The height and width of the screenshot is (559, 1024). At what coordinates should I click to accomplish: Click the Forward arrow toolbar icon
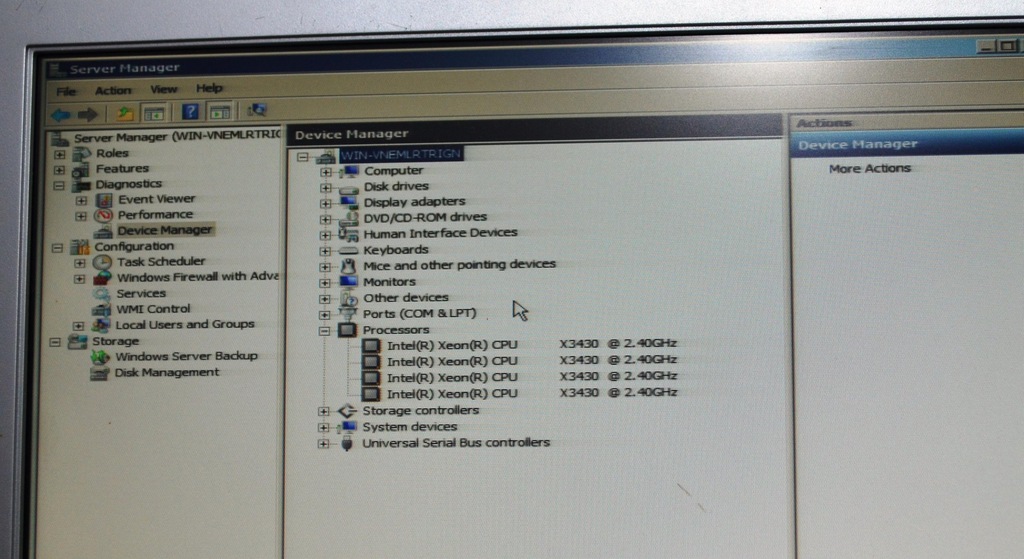tap(88, 115)
